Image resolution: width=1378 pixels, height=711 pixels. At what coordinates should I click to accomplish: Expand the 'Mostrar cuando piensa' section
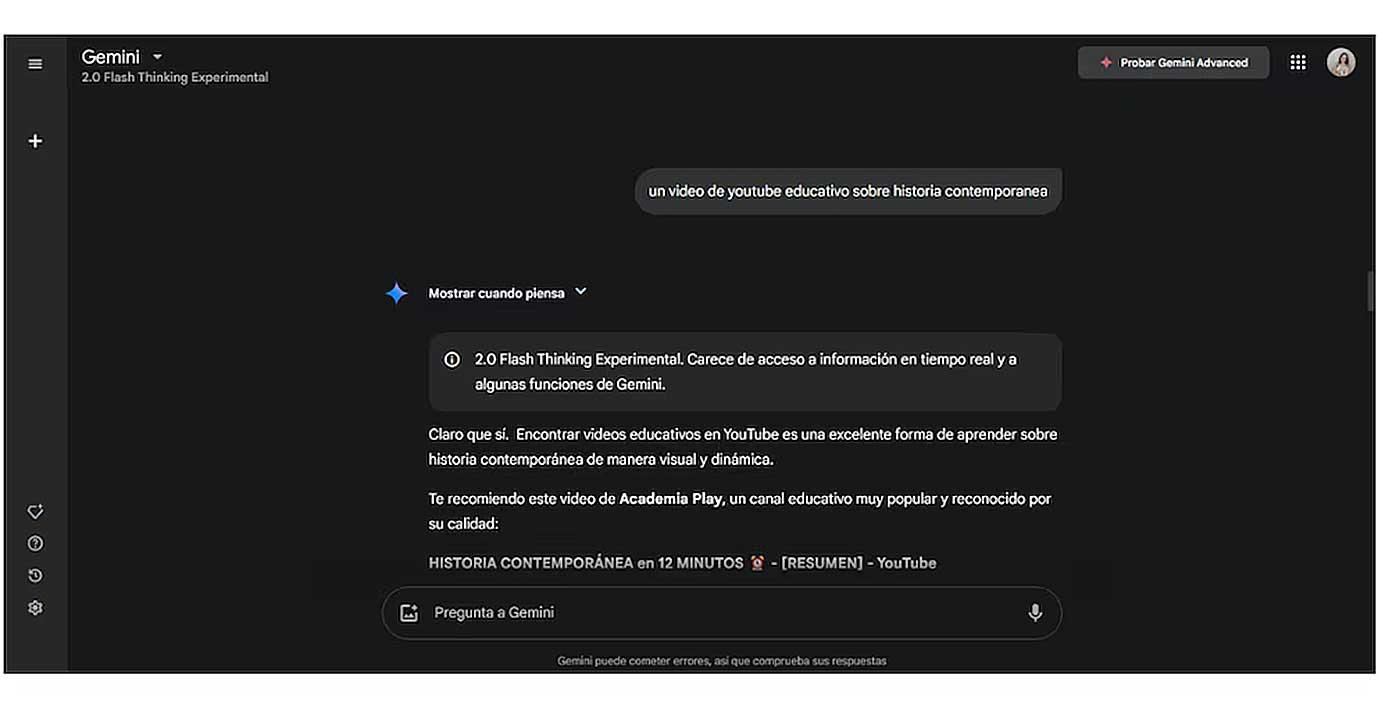point(508,293)
